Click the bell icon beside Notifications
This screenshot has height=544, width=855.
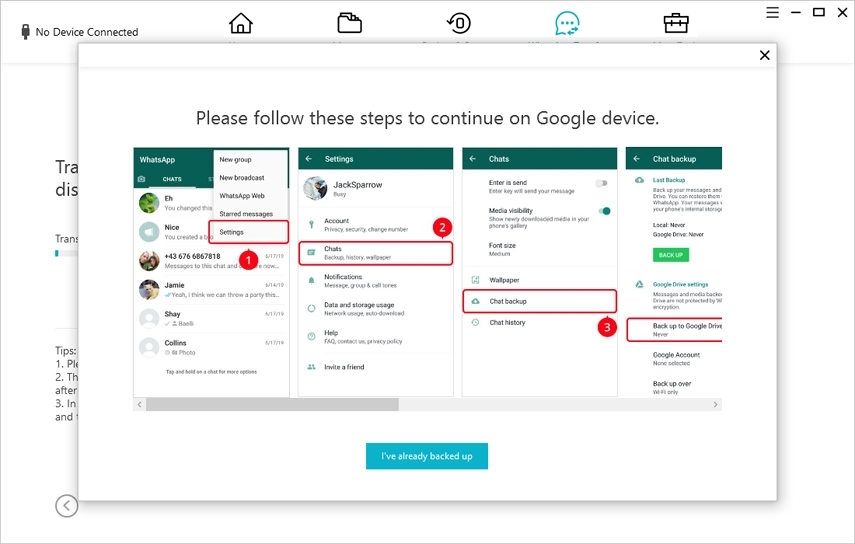311,281
